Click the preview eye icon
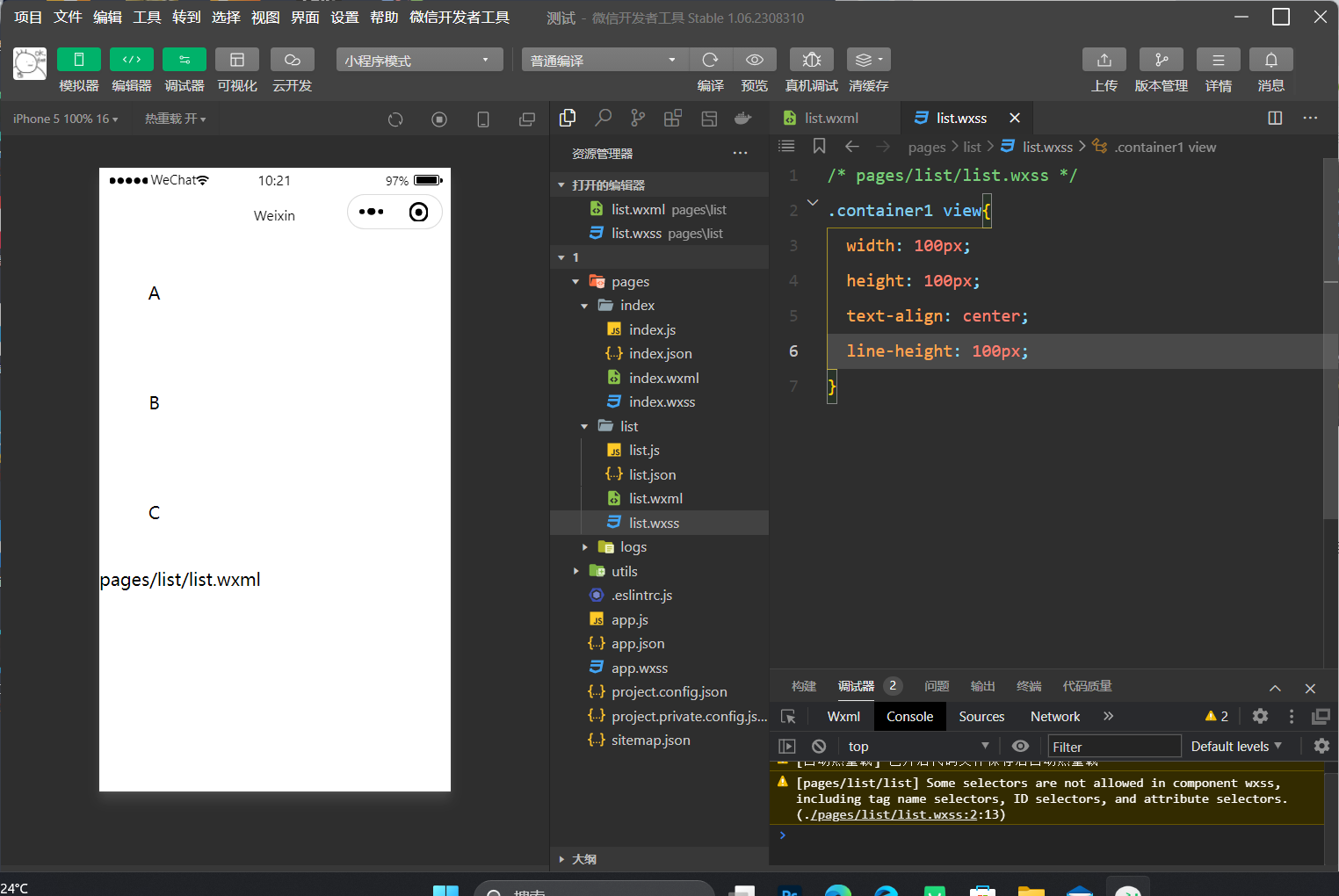The height and width of the screenshot is (896, 1339). click(x=755, y=60)
